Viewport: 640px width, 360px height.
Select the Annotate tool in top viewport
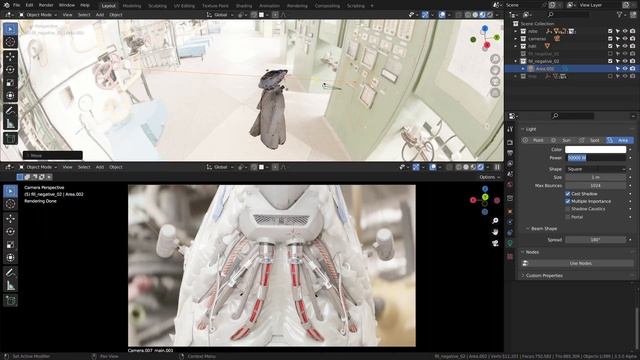tap(11, 110)
